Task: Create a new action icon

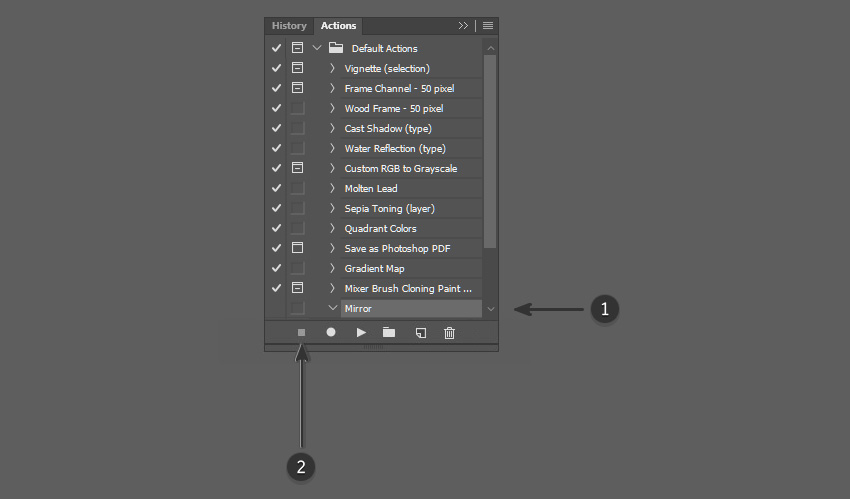Action: 421,333
